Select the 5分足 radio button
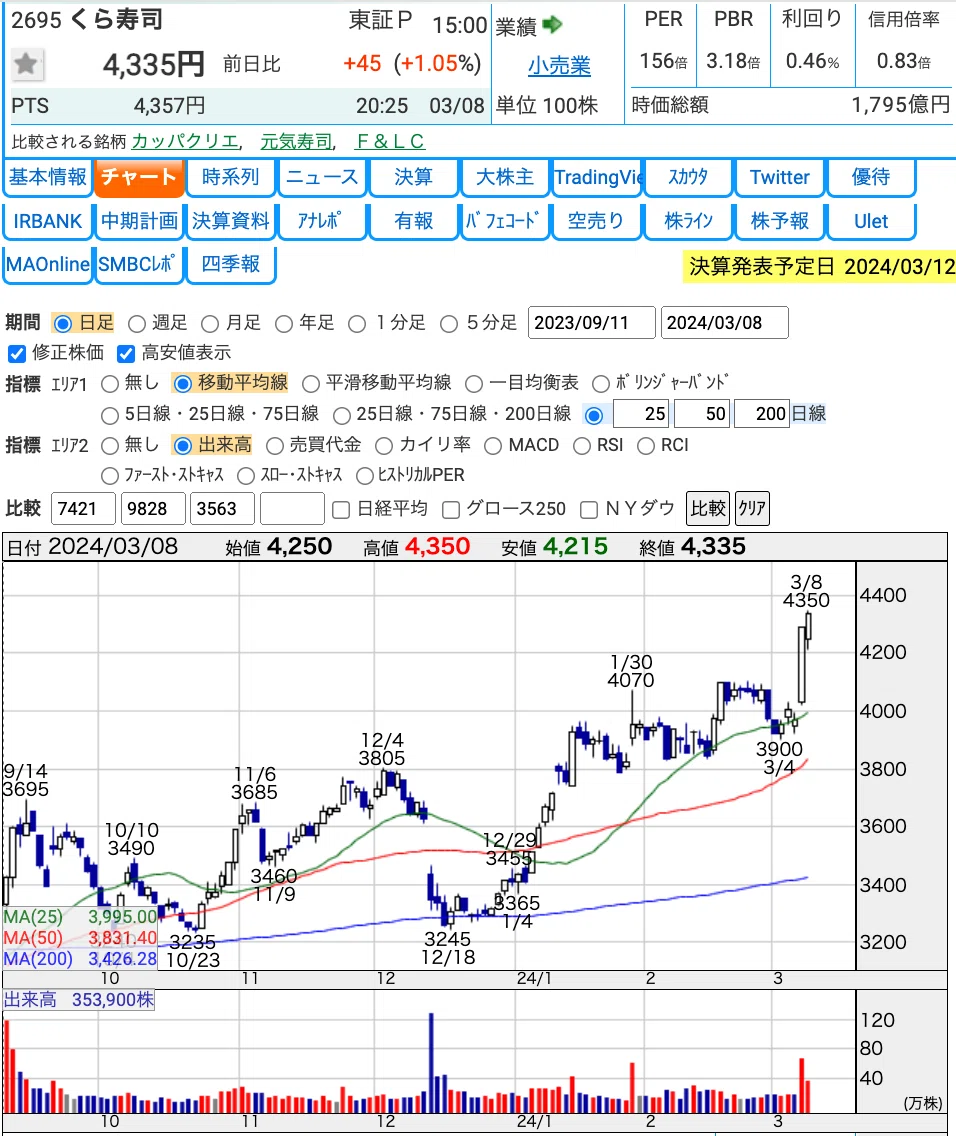956x1136 pixels. coord(449,323)
